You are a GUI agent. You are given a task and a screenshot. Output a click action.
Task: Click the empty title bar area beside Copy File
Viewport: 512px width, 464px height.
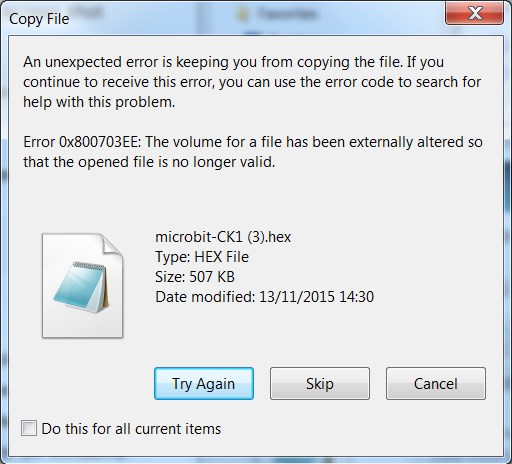pyautogui.click(x=253, y=17)
